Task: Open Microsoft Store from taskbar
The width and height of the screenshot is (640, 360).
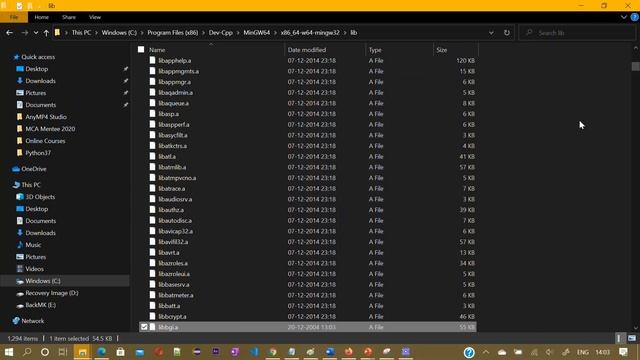Action: click(120, 352)
